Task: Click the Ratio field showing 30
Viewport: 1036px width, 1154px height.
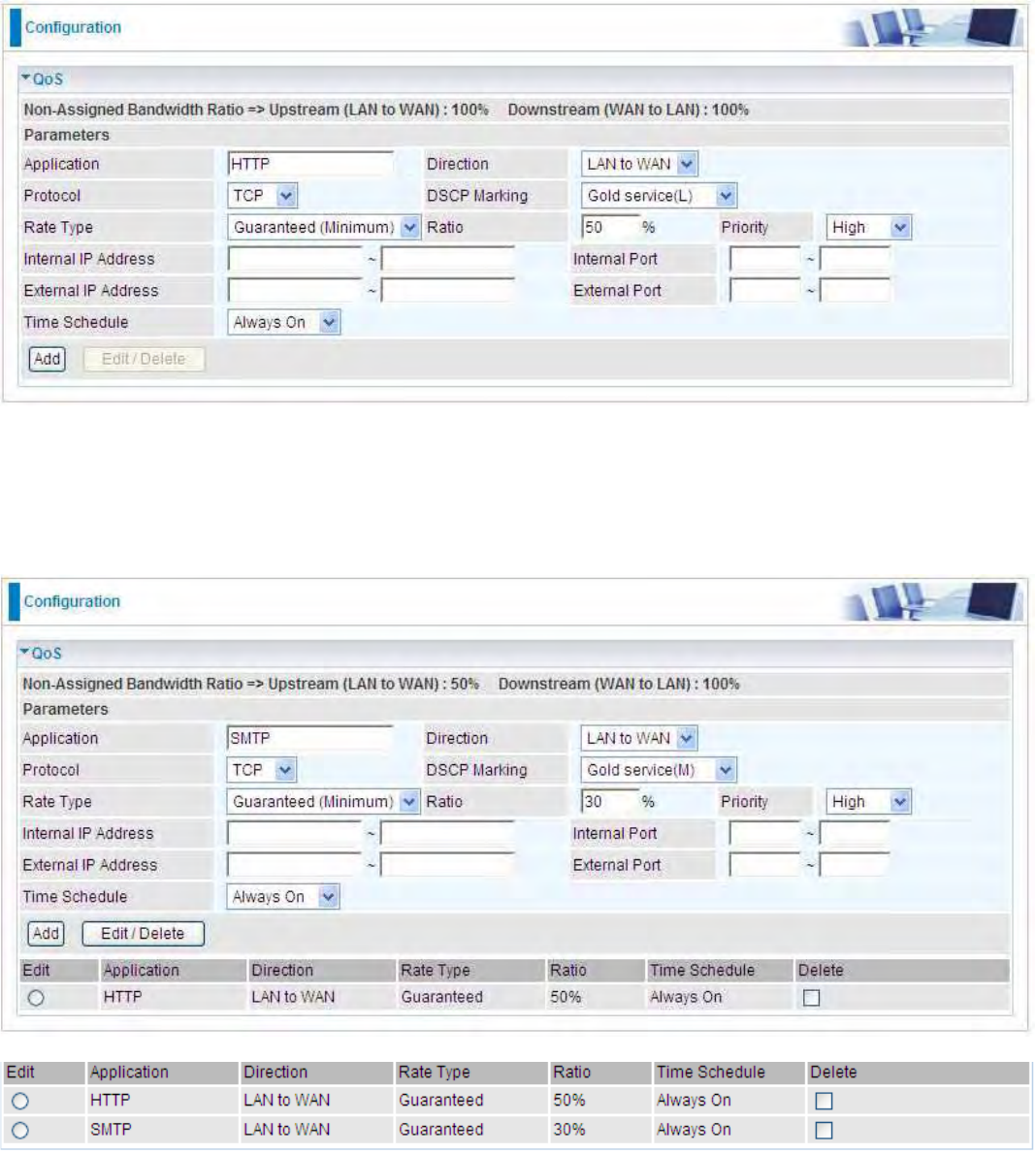Action: coord(610,801)
